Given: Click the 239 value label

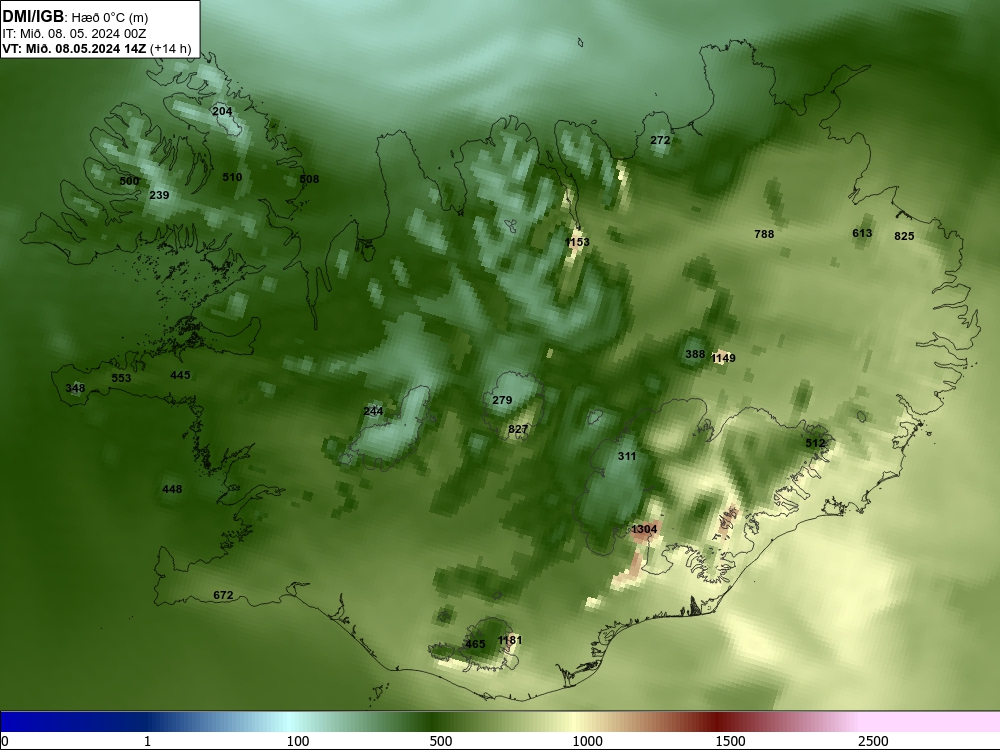Looking at the screenshot, I should (159, 195).
